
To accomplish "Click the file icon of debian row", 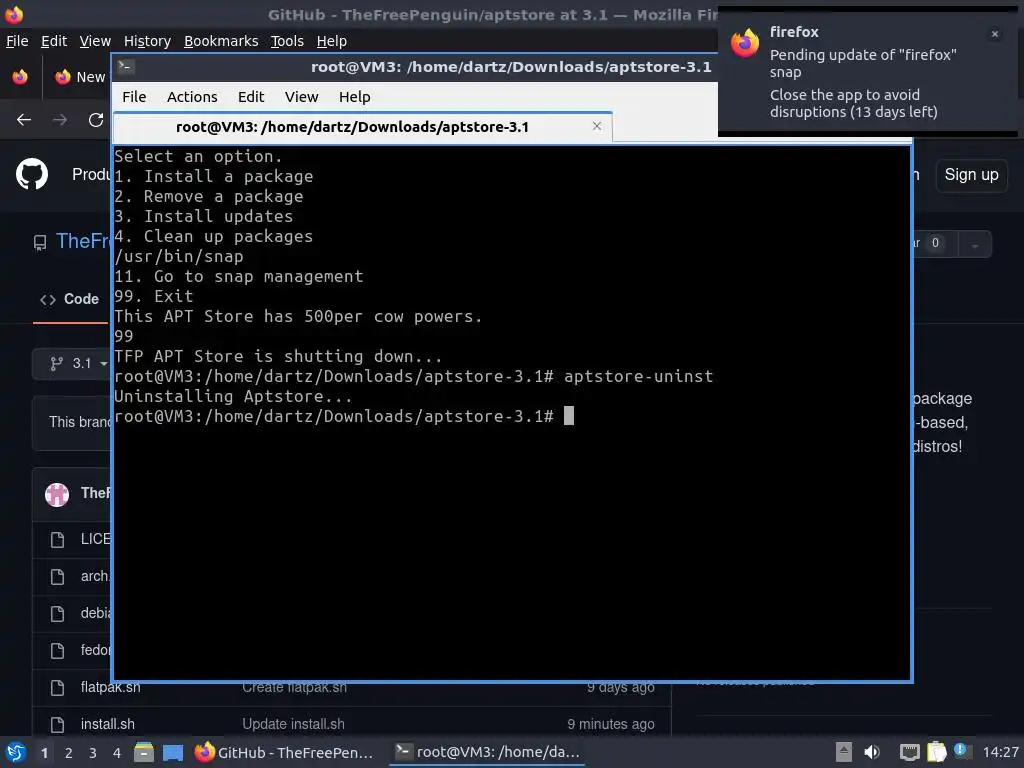I will pyautogui.click(x=57, y=614).
